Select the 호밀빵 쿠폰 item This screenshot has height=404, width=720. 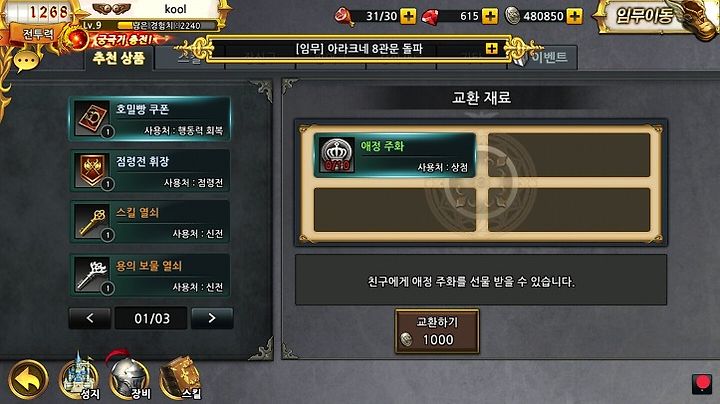coord(150,119)
